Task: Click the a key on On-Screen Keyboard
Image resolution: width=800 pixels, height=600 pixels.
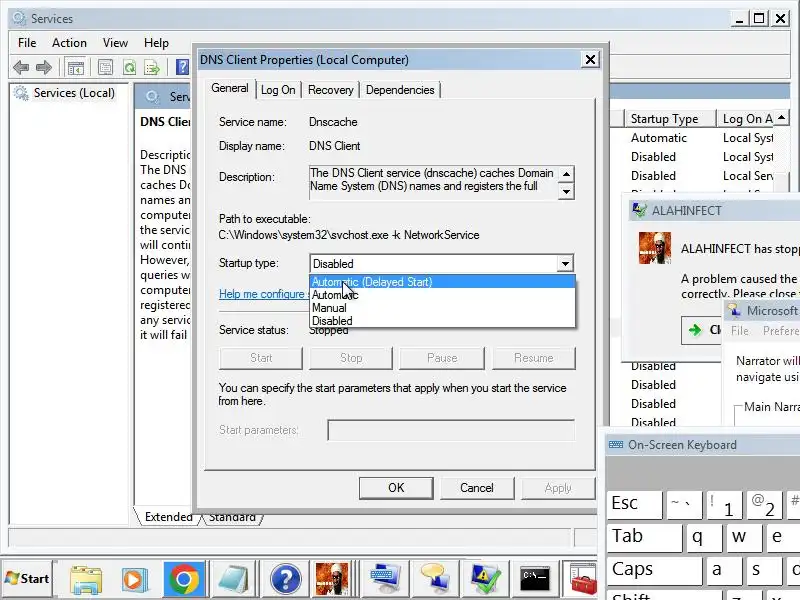Action: (x=723, y=569)
